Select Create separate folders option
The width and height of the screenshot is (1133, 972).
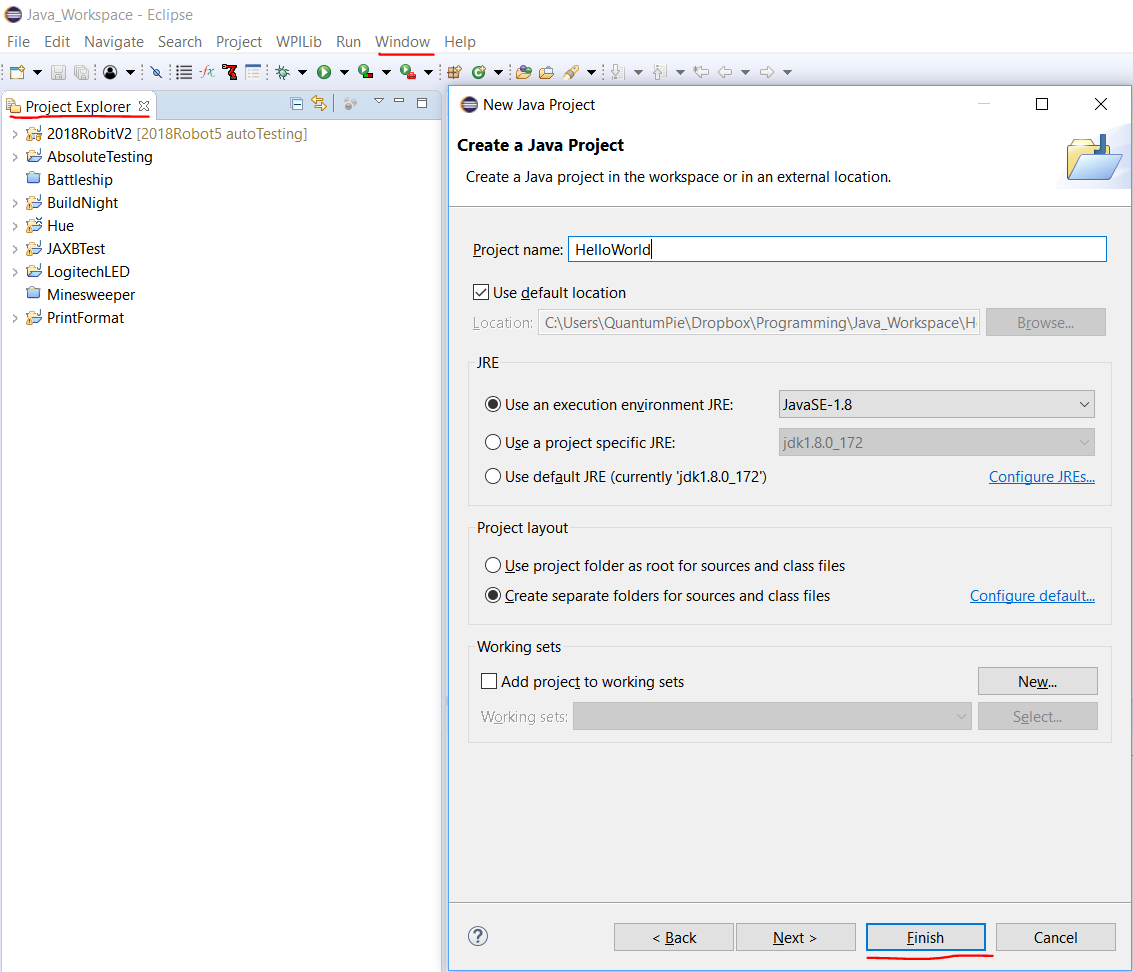[493, 595]
